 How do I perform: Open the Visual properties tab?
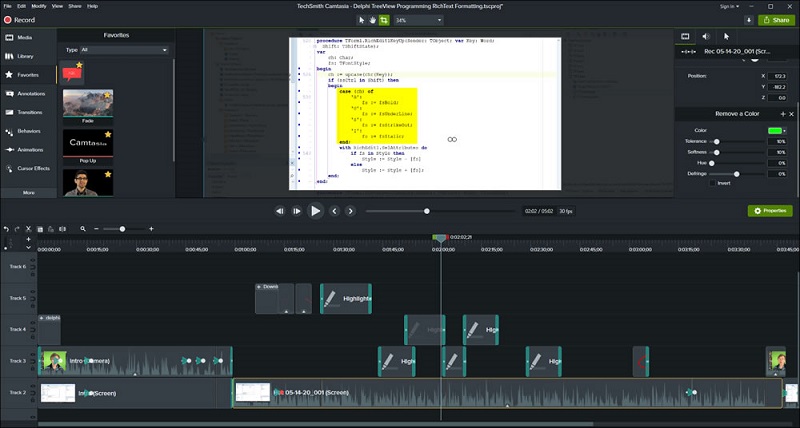[685, 36]
